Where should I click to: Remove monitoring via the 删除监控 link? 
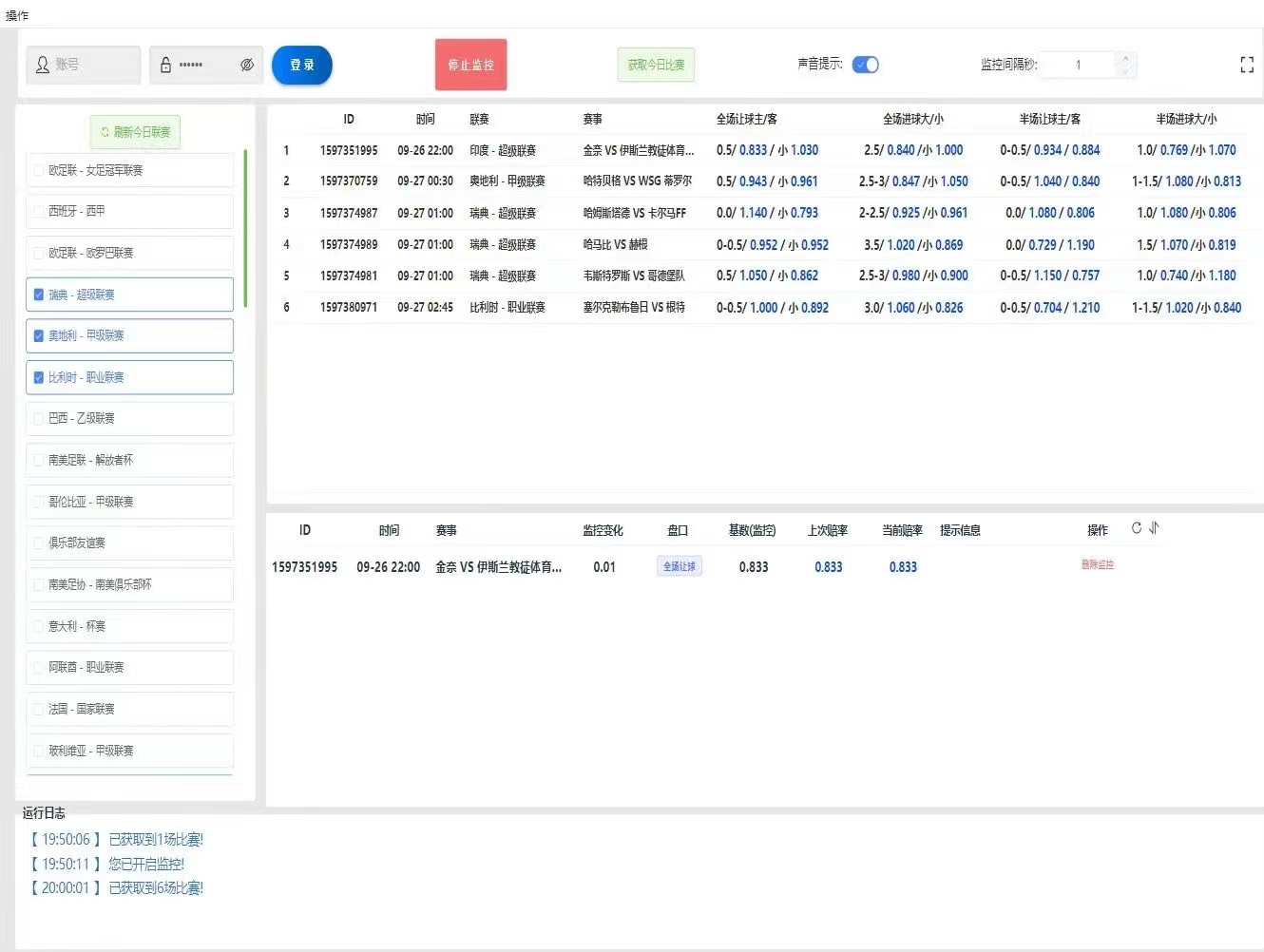[1097, 564]
